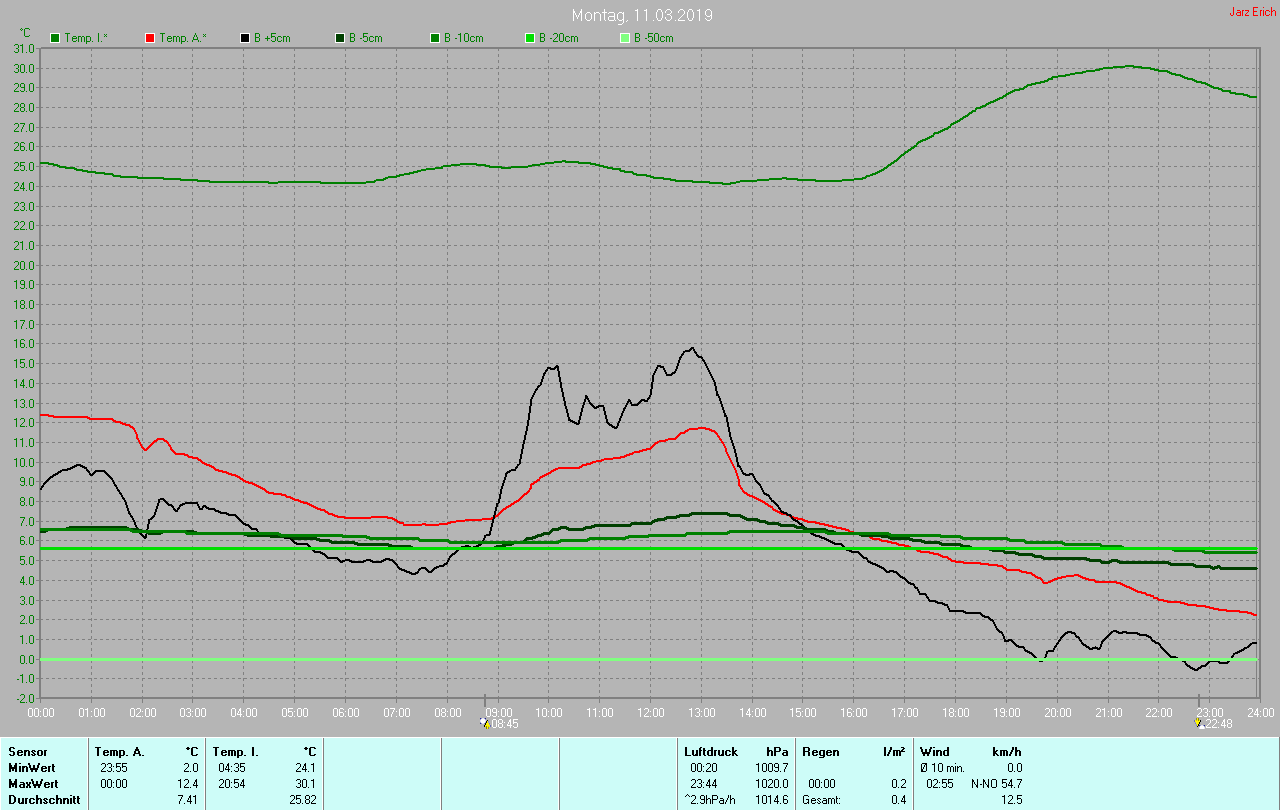
Task: Click the 'Temp. I.' column header
Action: 236,751
